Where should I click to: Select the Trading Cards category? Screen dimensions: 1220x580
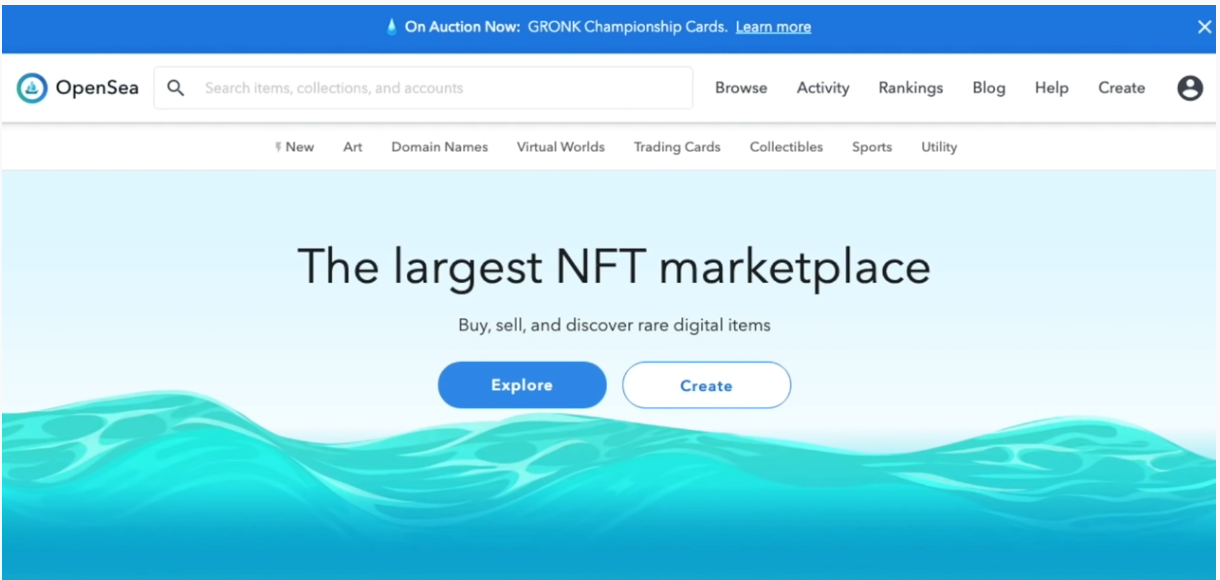tap(677, 147)
